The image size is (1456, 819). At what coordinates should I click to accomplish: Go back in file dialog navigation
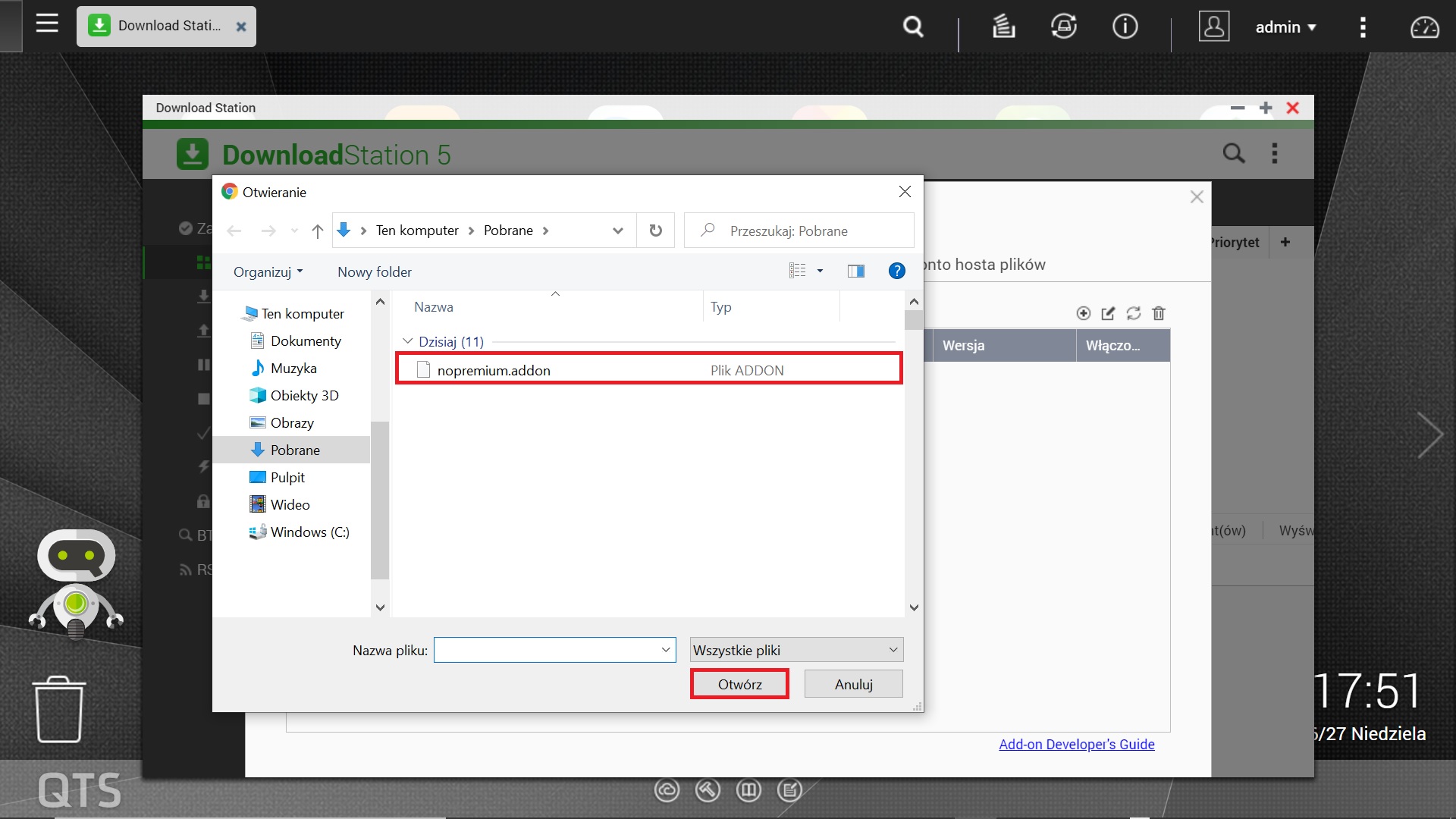234,231
